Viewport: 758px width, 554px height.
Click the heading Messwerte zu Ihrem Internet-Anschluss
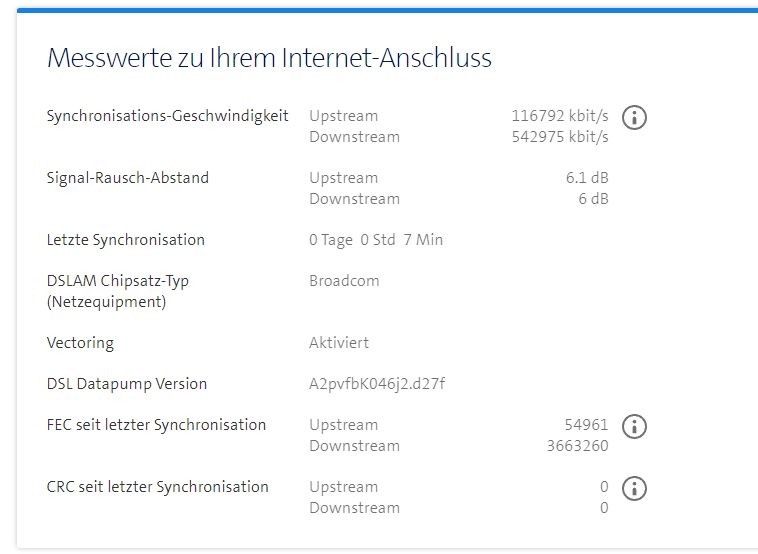point(269,58)
